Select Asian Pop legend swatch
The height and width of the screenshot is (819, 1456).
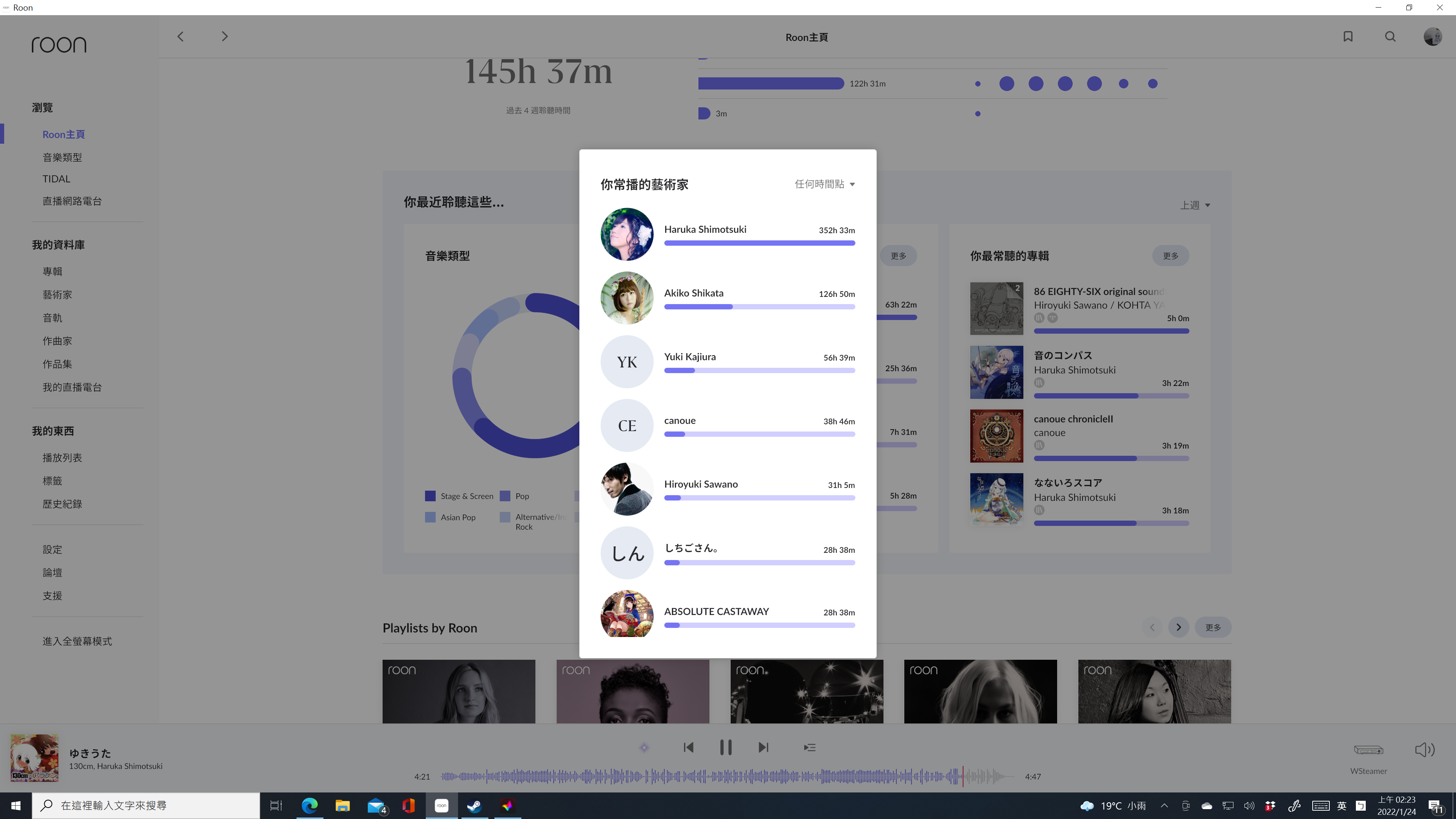tap(430, 516)
